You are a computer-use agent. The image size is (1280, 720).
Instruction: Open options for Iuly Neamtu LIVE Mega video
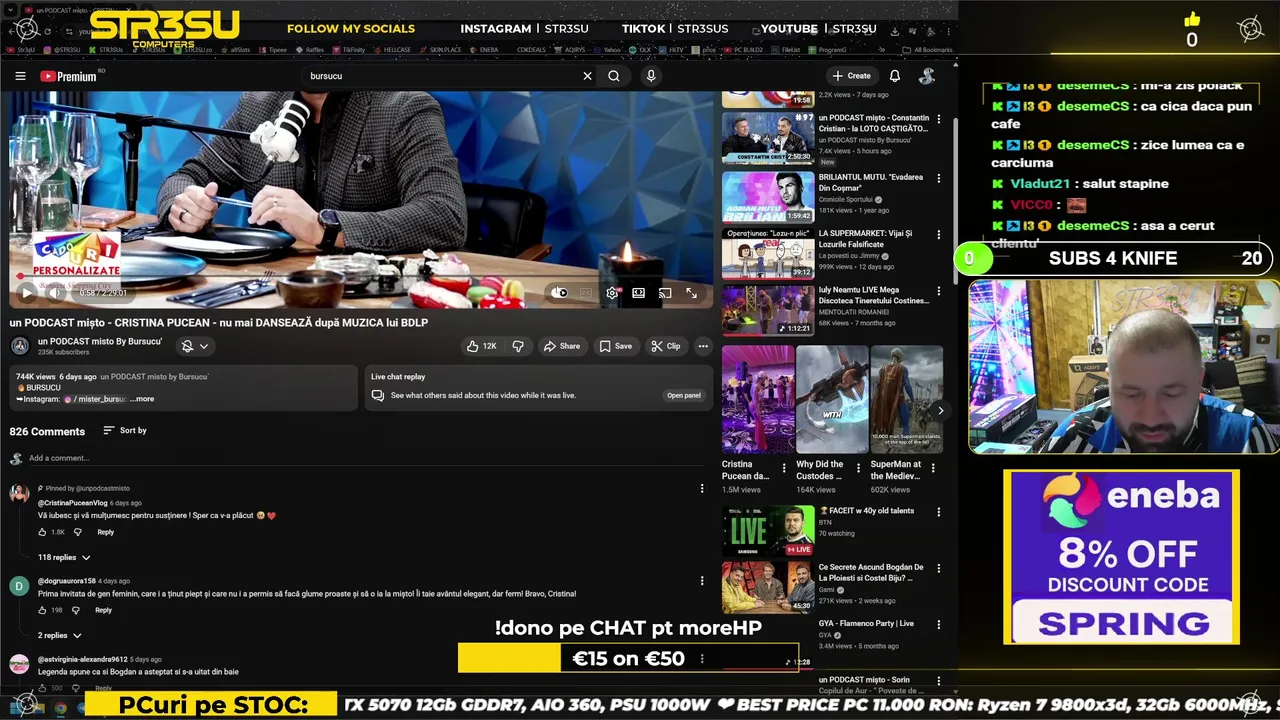pyautogui.click(x=938, y=291)
